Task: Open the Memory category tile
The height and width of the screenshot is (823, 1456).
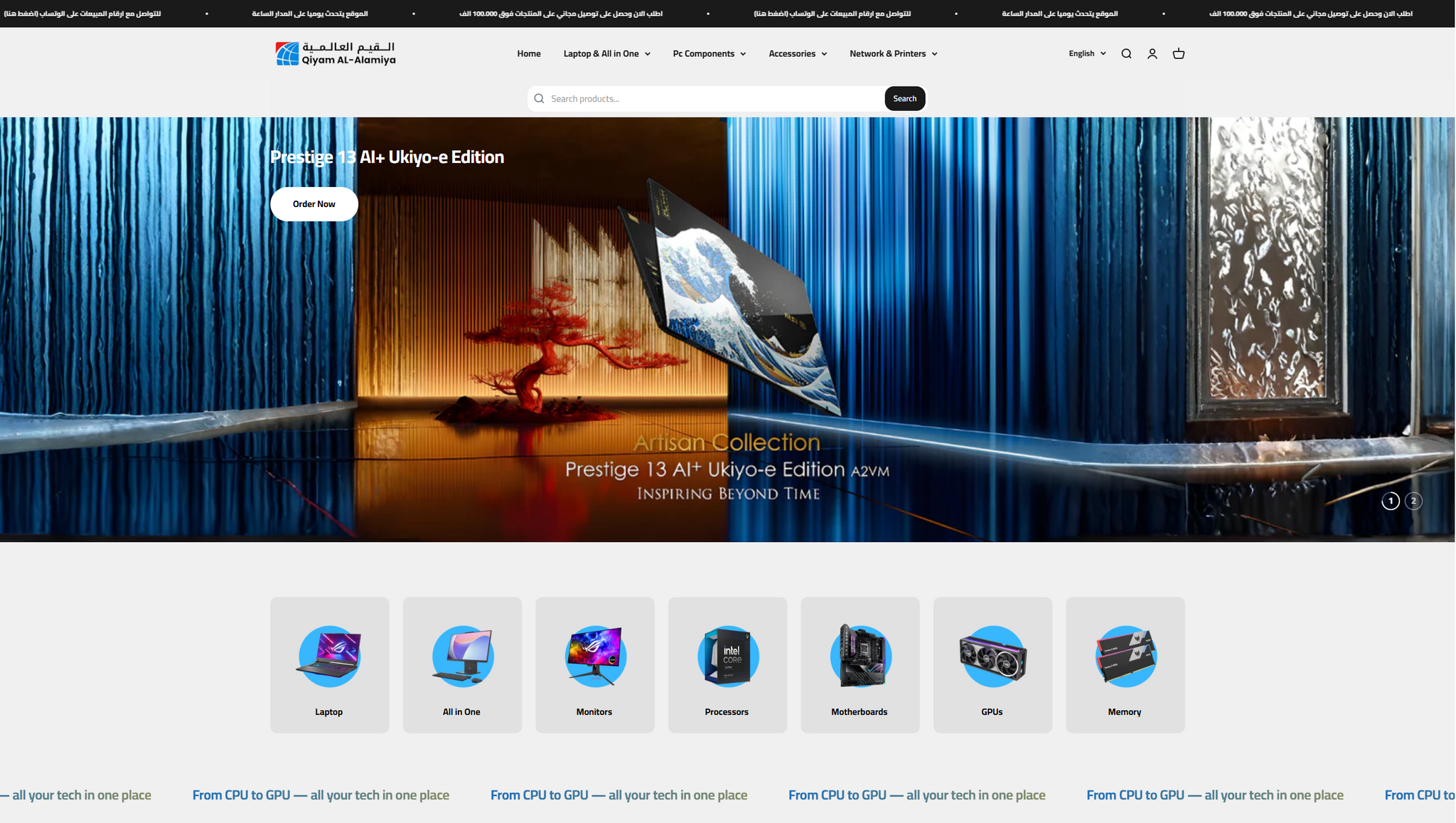Action: [x=1125, y=664]
